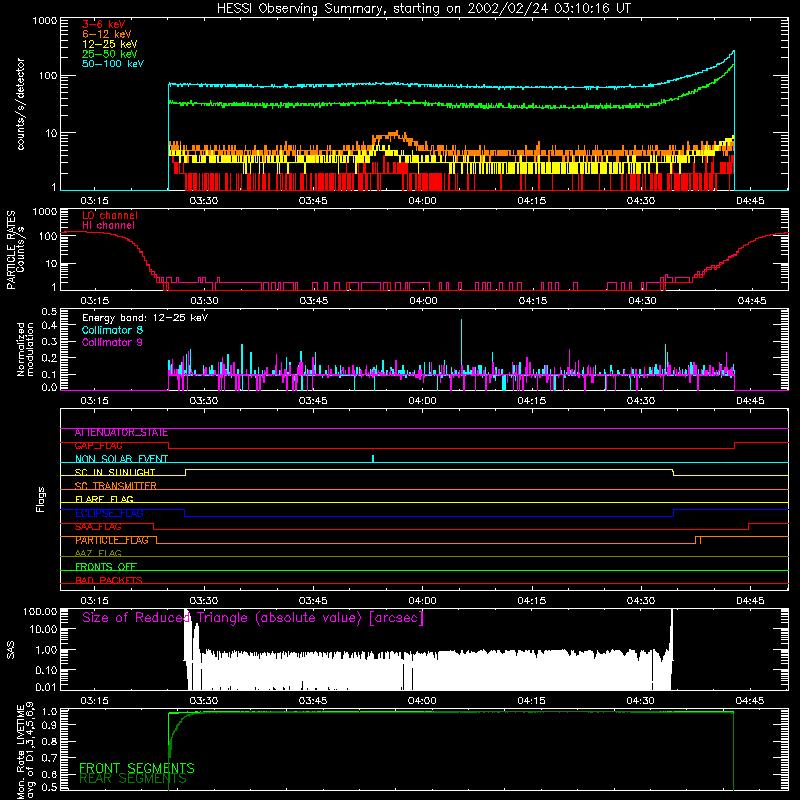800x800 pixels.
Task: Click 03:45 tick under the SAS panel
Action: pos(313,701)
